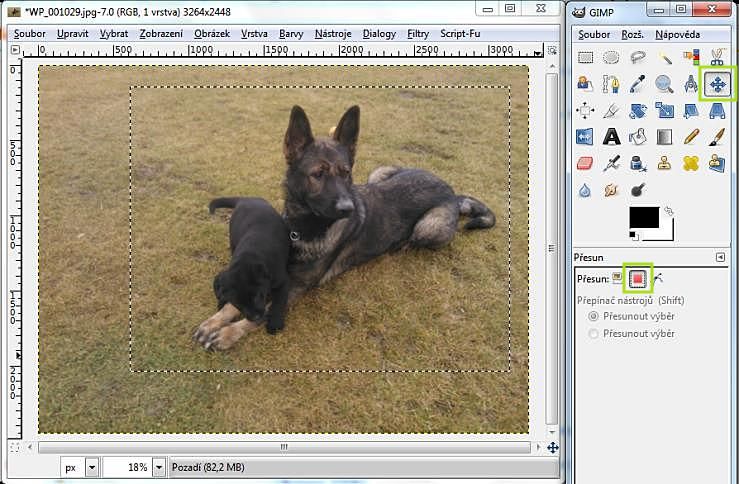Set move mode to layer
This screenshot has width=739, height=484.
coord(618,278)
